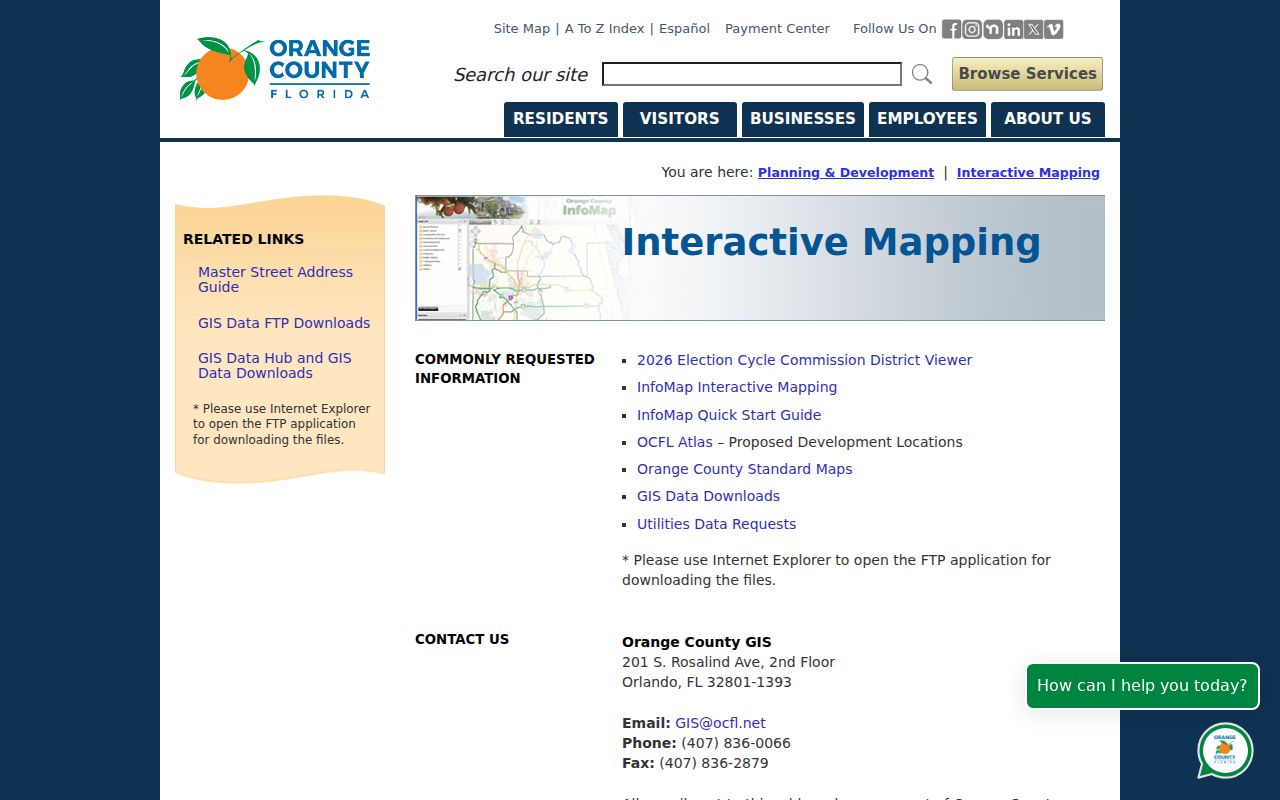Image resolution: width=1280 pixels, height=800 pixels.
Task: Open GIS Data Hub and GIS Data Downloads
Action: (275, 366)
